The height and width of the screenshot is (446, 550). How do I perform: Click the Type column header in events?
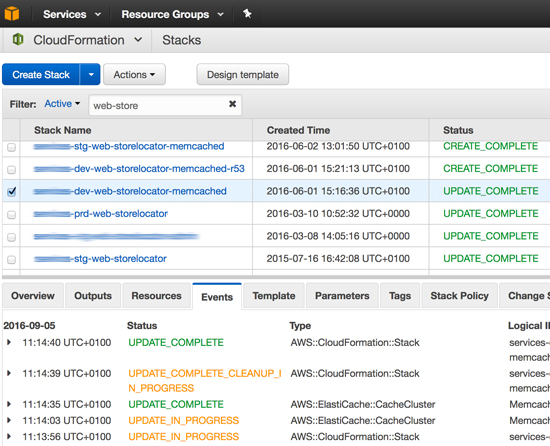click(x=300, y=326)
